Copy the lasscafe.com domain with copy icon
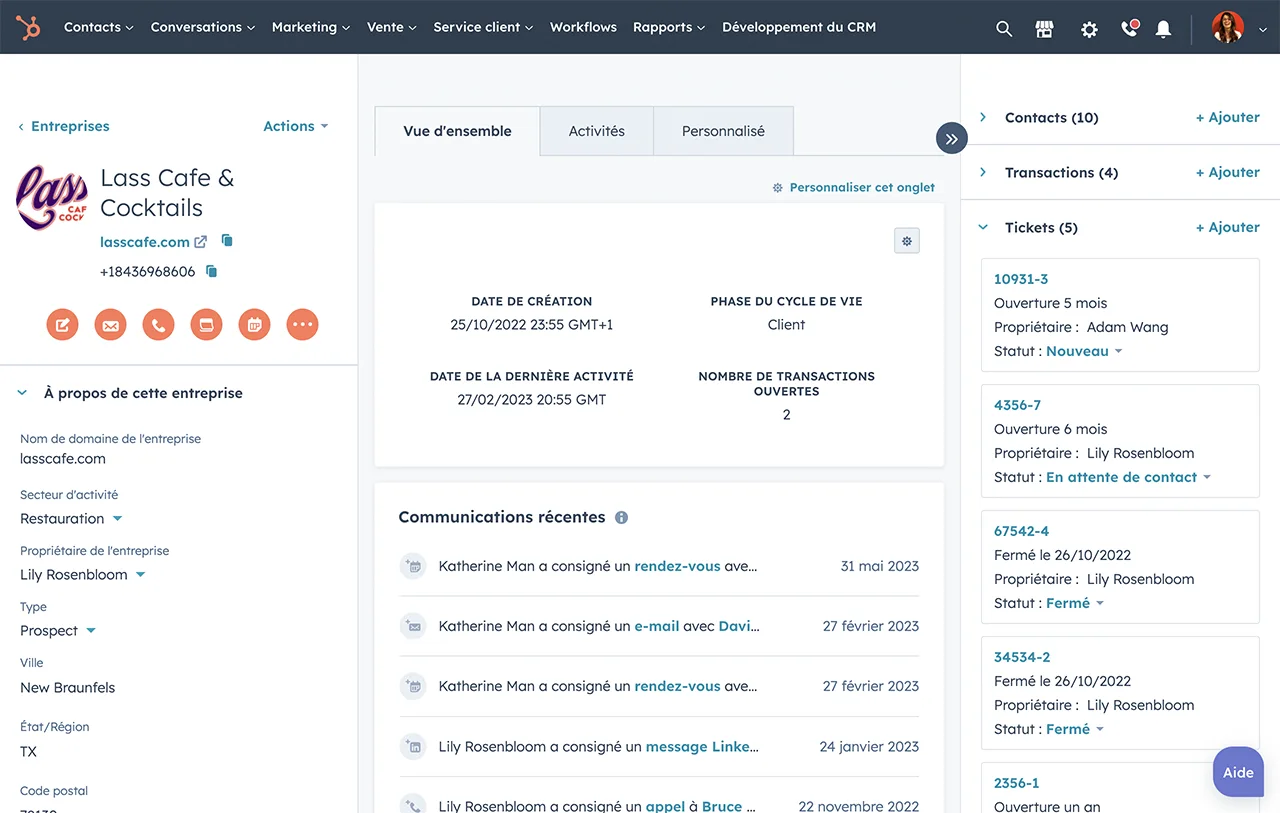1280x813 pixels. pos(227,241)
